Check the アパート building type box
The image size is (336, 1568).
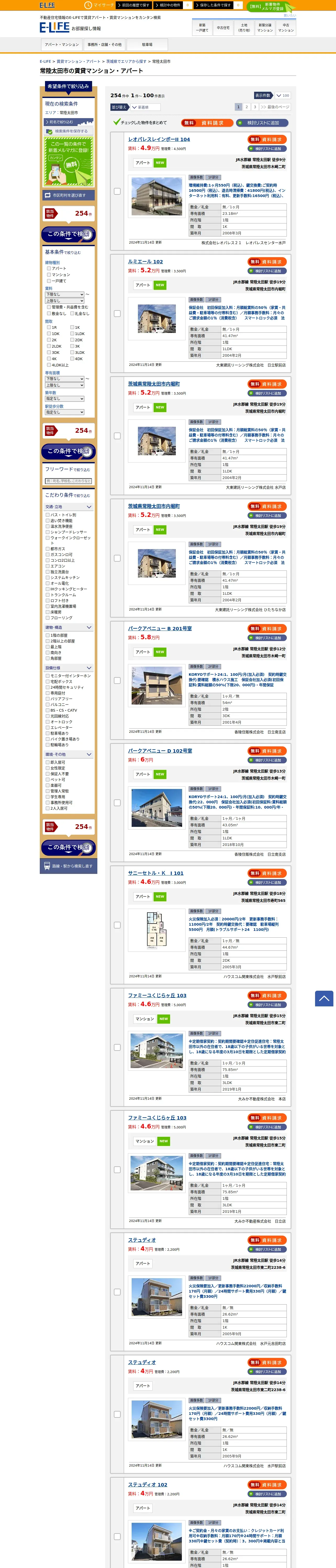click(x=49, y=268)
